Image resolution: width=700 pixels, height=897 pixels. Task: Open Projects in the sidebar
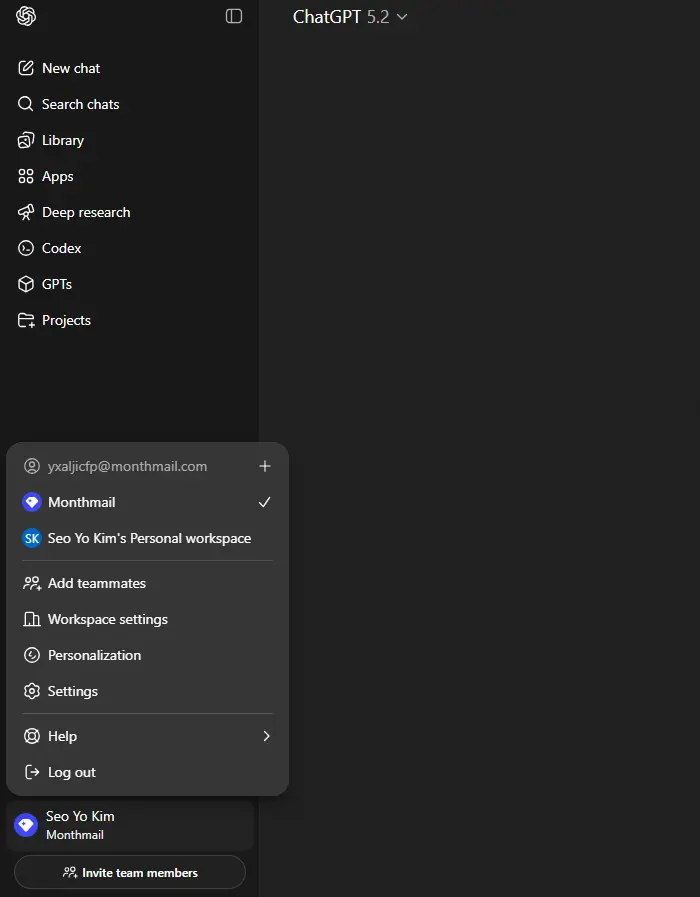click(x=129, y=320)
